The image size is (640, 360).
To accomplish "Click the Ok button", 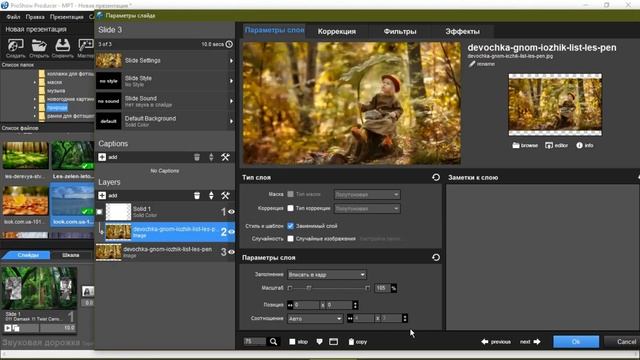I will pos(576,342).
